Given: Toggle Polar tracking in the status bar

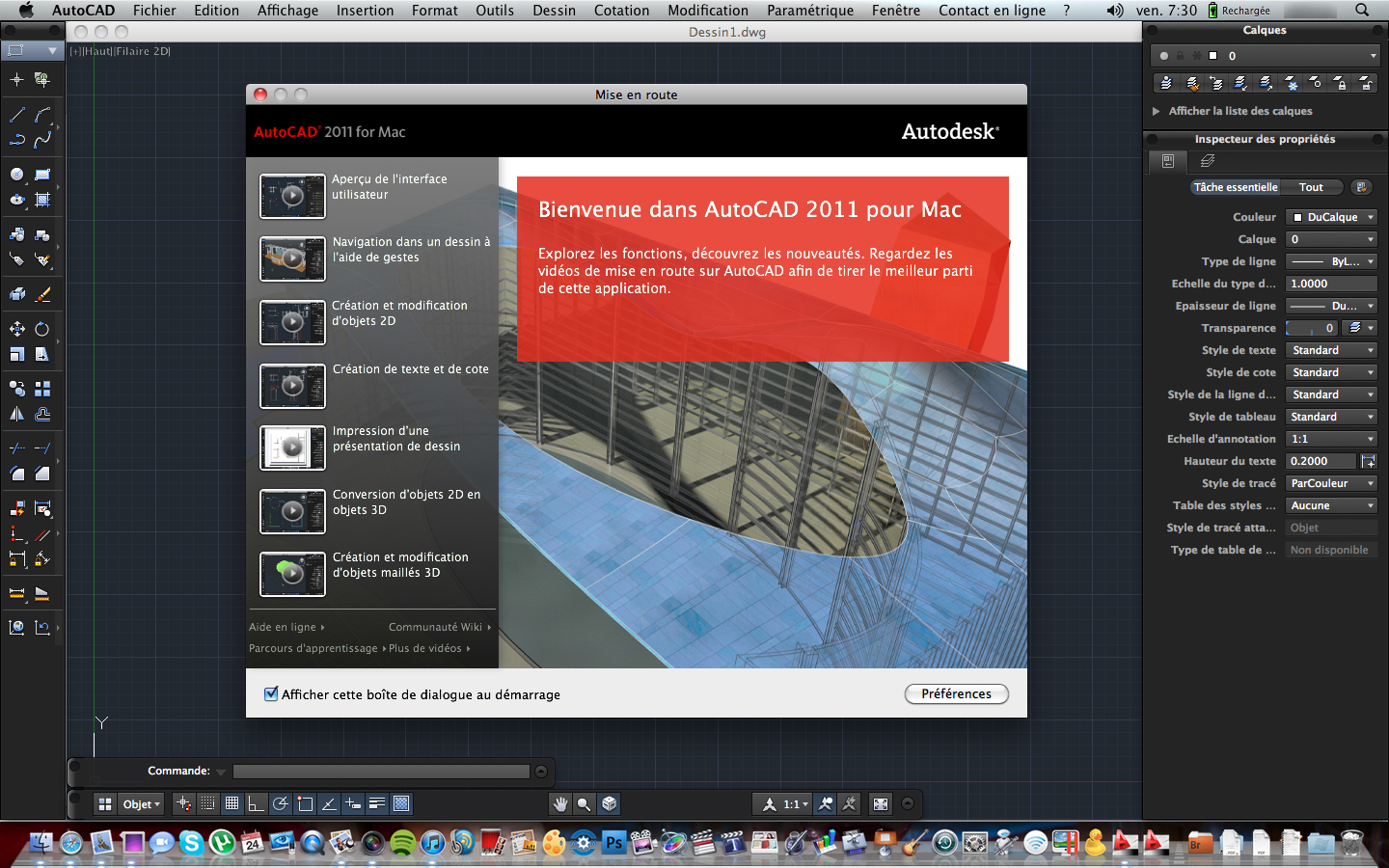Looking at the screenshot, I should [x=281, y=803].
